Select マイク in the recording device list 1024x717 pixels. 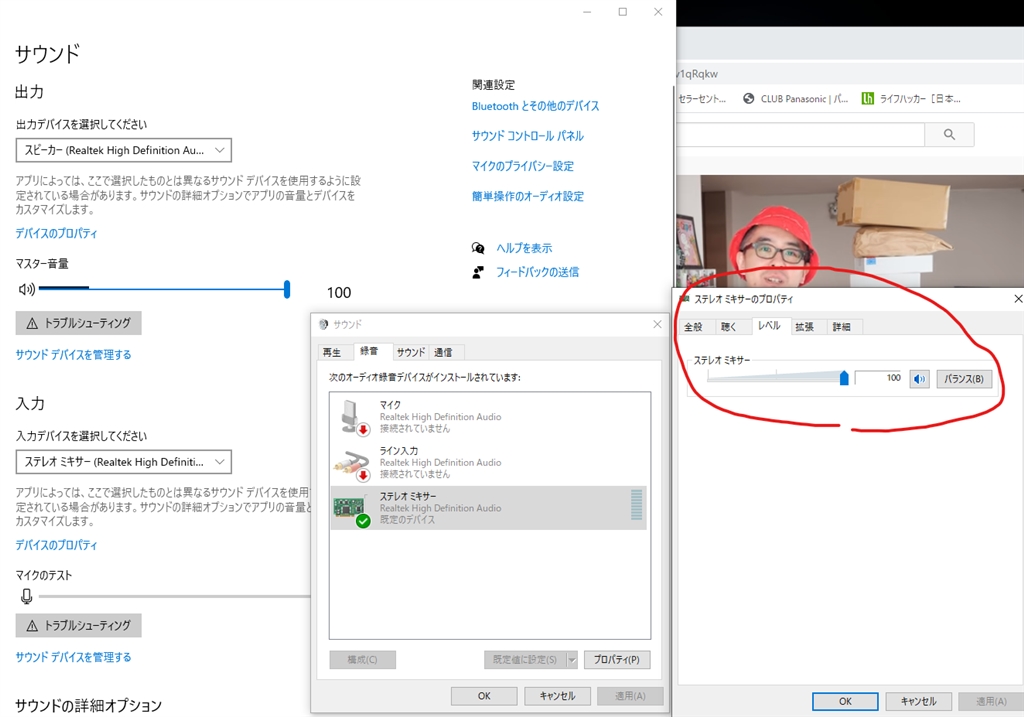pos(488,417)
